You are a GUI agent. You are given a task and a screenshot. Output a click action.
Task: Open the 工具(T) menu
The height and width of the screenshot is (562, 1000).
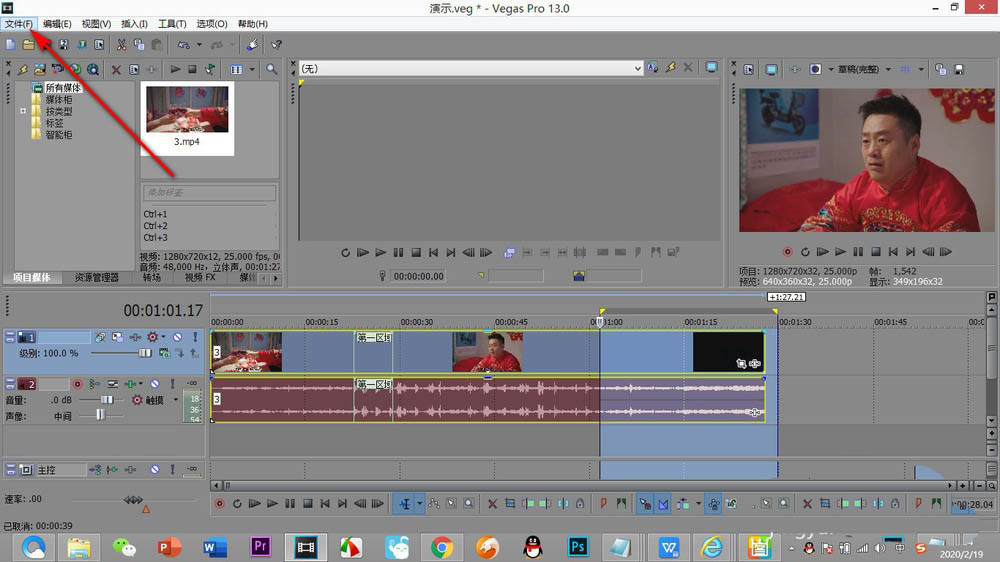(x=172, y=24)
